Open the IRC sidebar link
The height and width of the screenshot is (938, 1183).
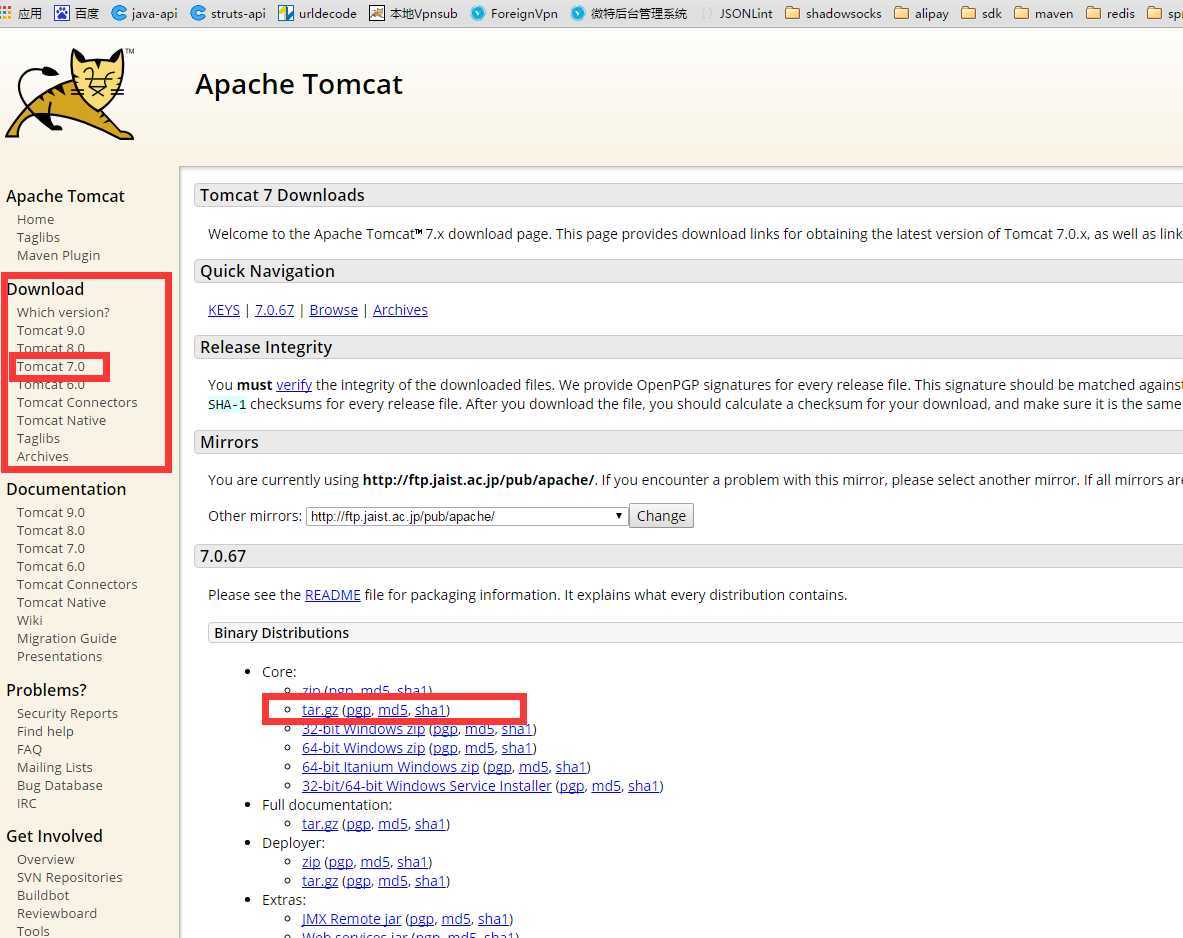[26, 804]
